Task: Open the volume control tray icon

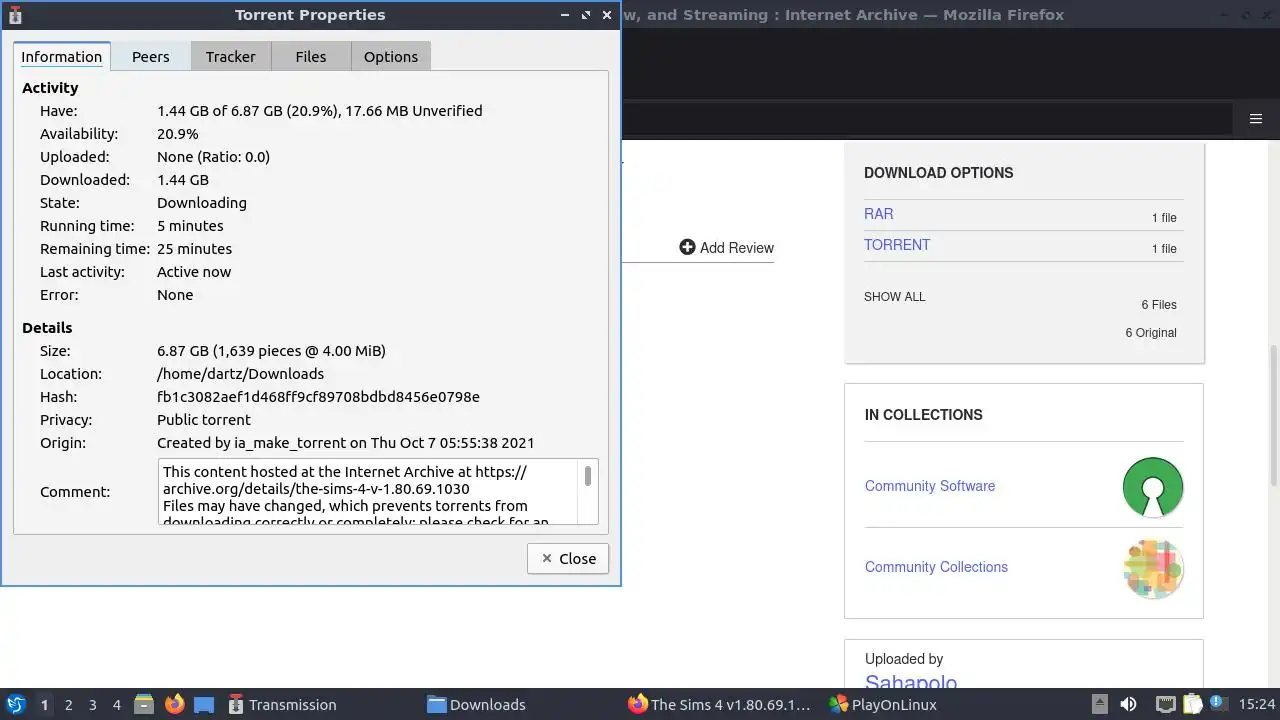Action: (x=1128, y=704)
